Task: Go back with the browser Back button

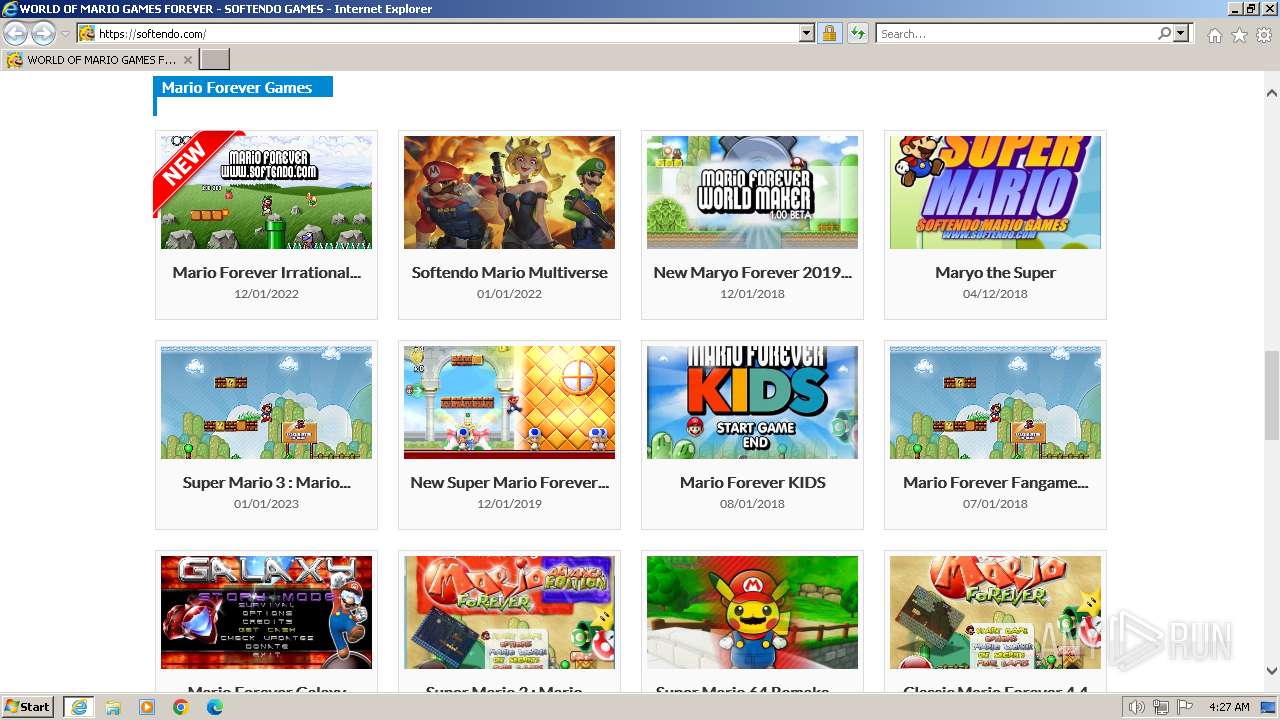Action: click(15, 33)
